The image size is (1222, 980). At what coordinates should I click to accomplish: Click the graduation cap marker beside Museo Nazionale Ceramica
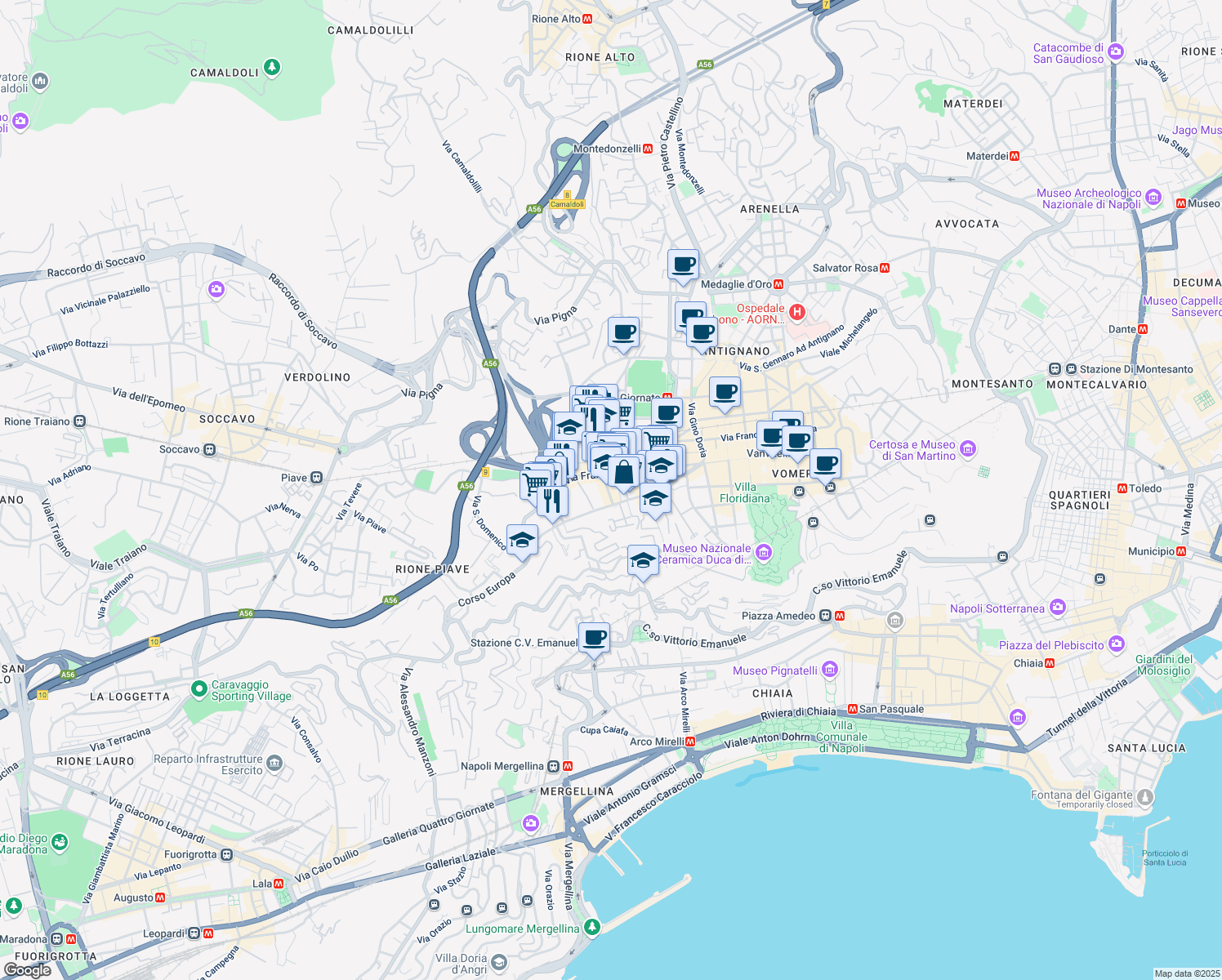coord(643,561)
